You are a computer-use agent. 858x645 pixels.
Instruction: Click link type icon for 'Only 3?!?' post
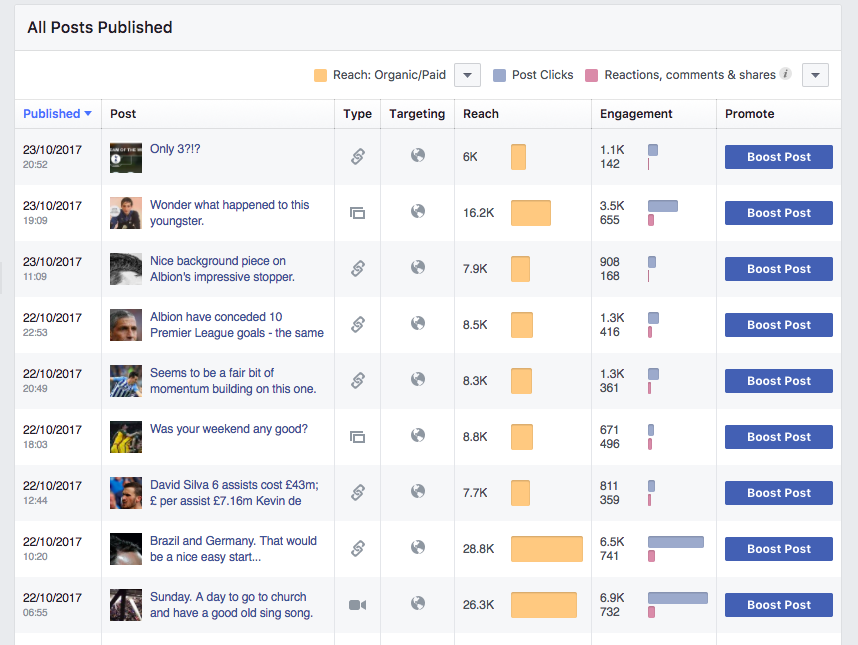pos(358,156)
